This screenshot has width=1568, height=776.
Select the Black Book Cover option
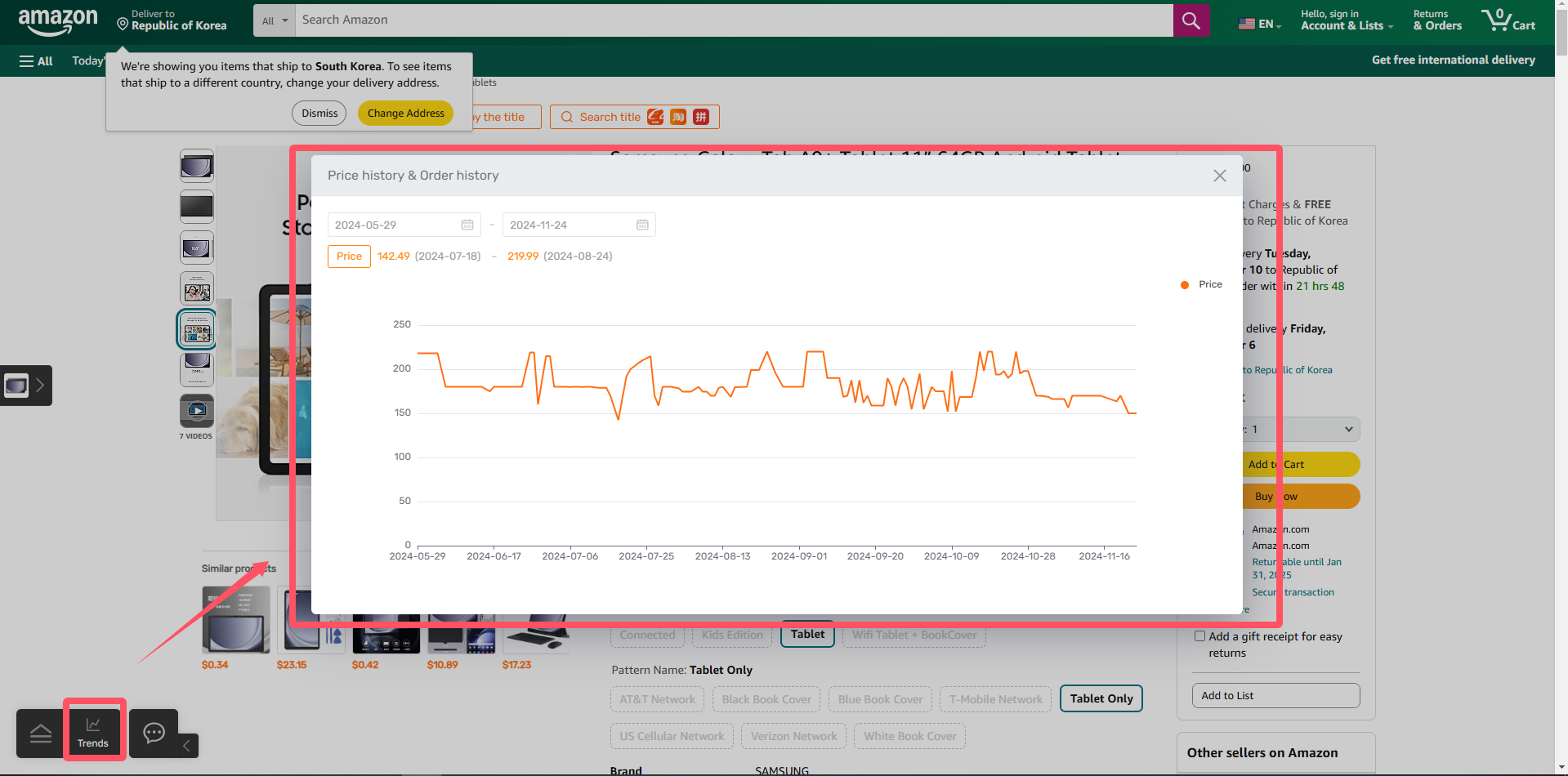point(766,699)
